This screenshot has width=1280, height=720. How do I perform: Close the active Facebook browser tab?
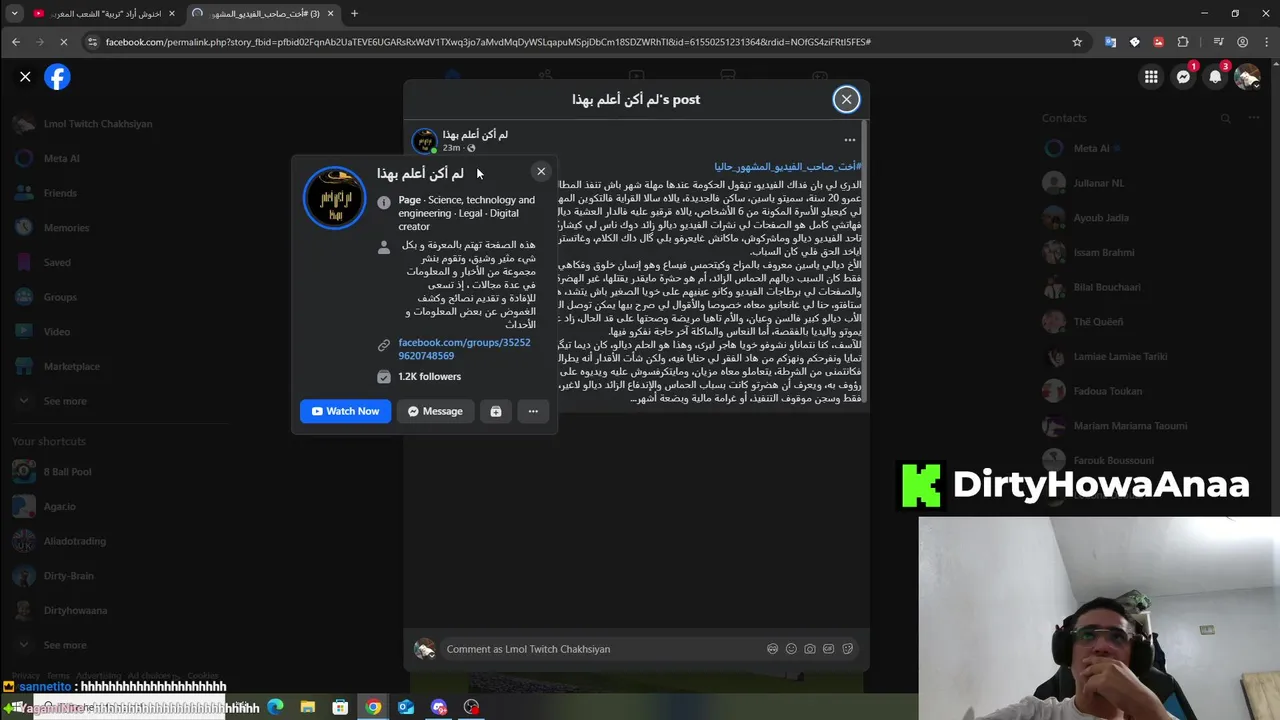coord(330,13)
